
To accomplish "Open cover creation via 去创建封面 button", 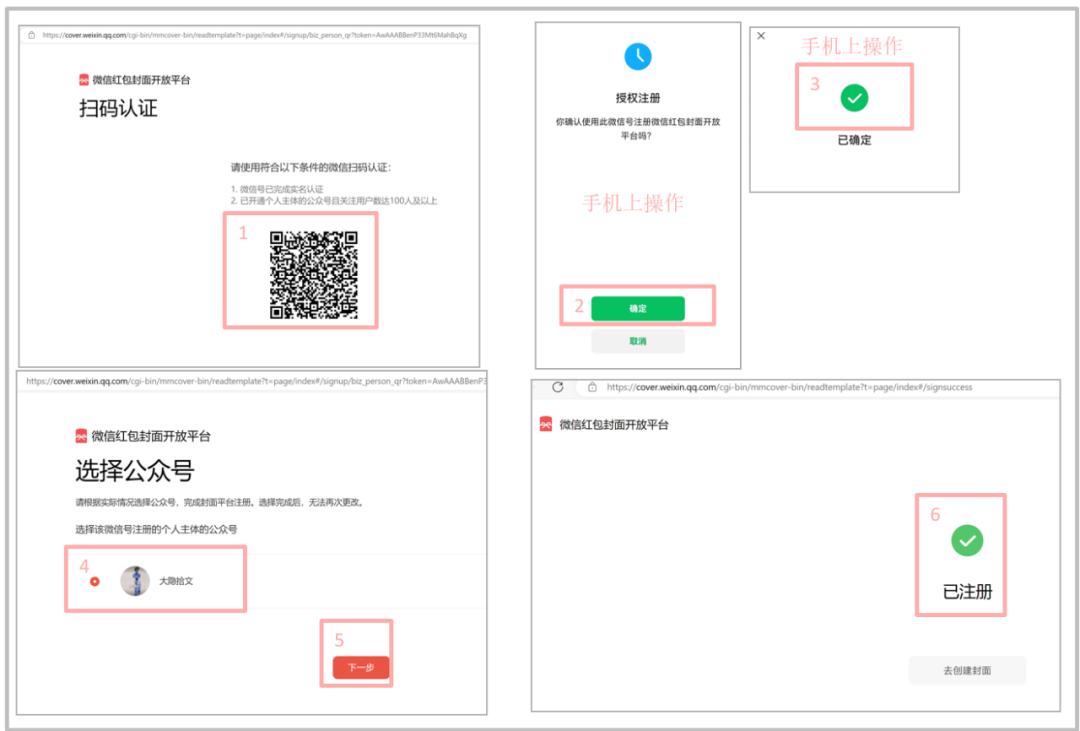I will pos(967,670).
